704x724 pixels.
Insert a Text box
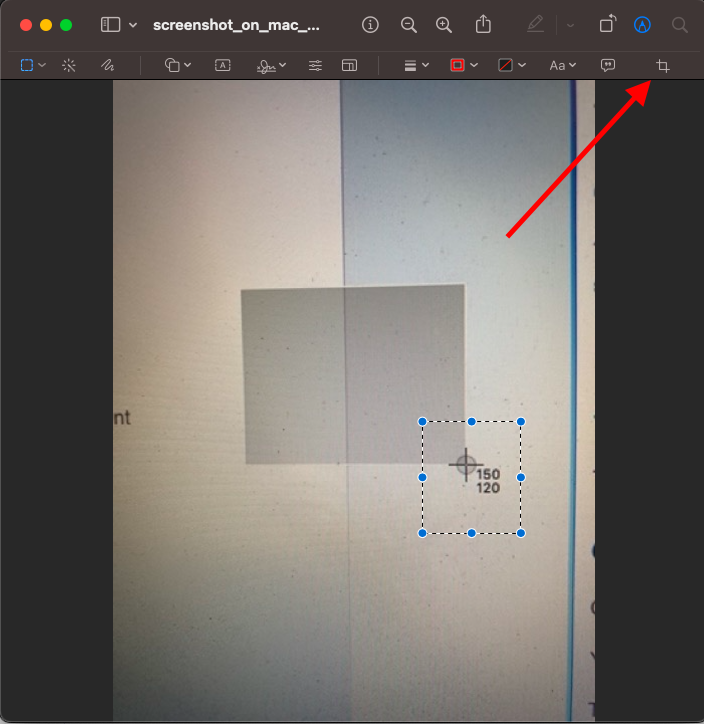[223, 65]
